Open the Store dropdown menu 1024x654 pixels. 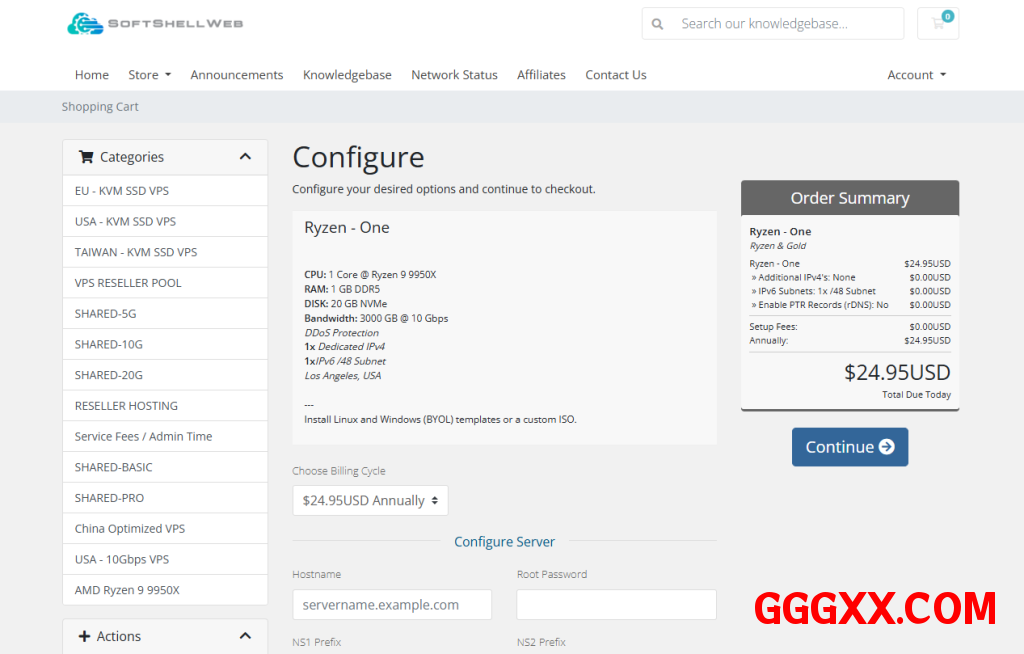pos(149,75)
